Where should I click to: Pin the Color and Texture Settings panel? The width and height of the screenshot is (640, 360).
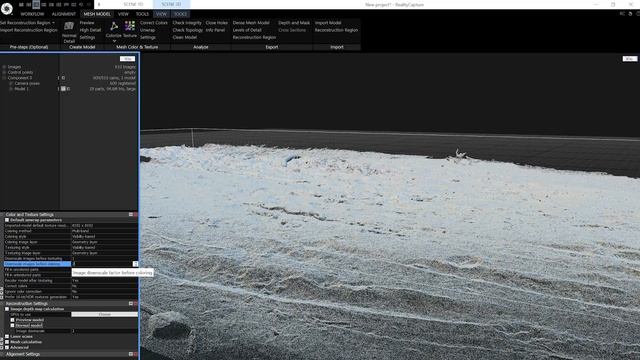click(x=131, y=215)
